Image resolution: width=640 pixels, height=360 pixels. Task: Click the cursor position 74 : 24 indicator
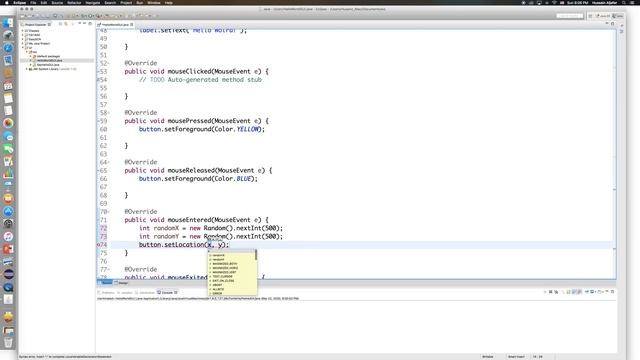(x=538, y=357)
